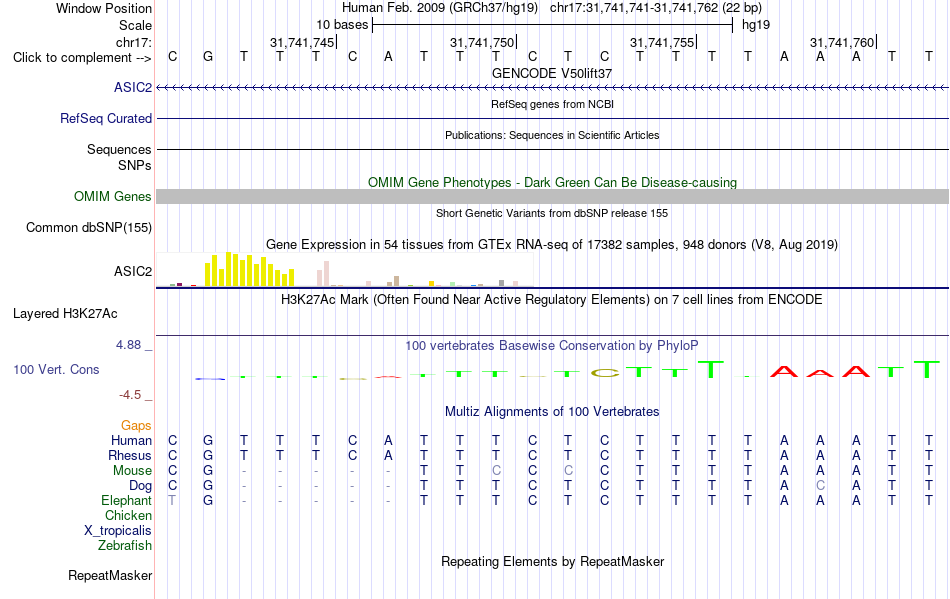Click the GTEx Gene Expression track title

pos(552,245)
